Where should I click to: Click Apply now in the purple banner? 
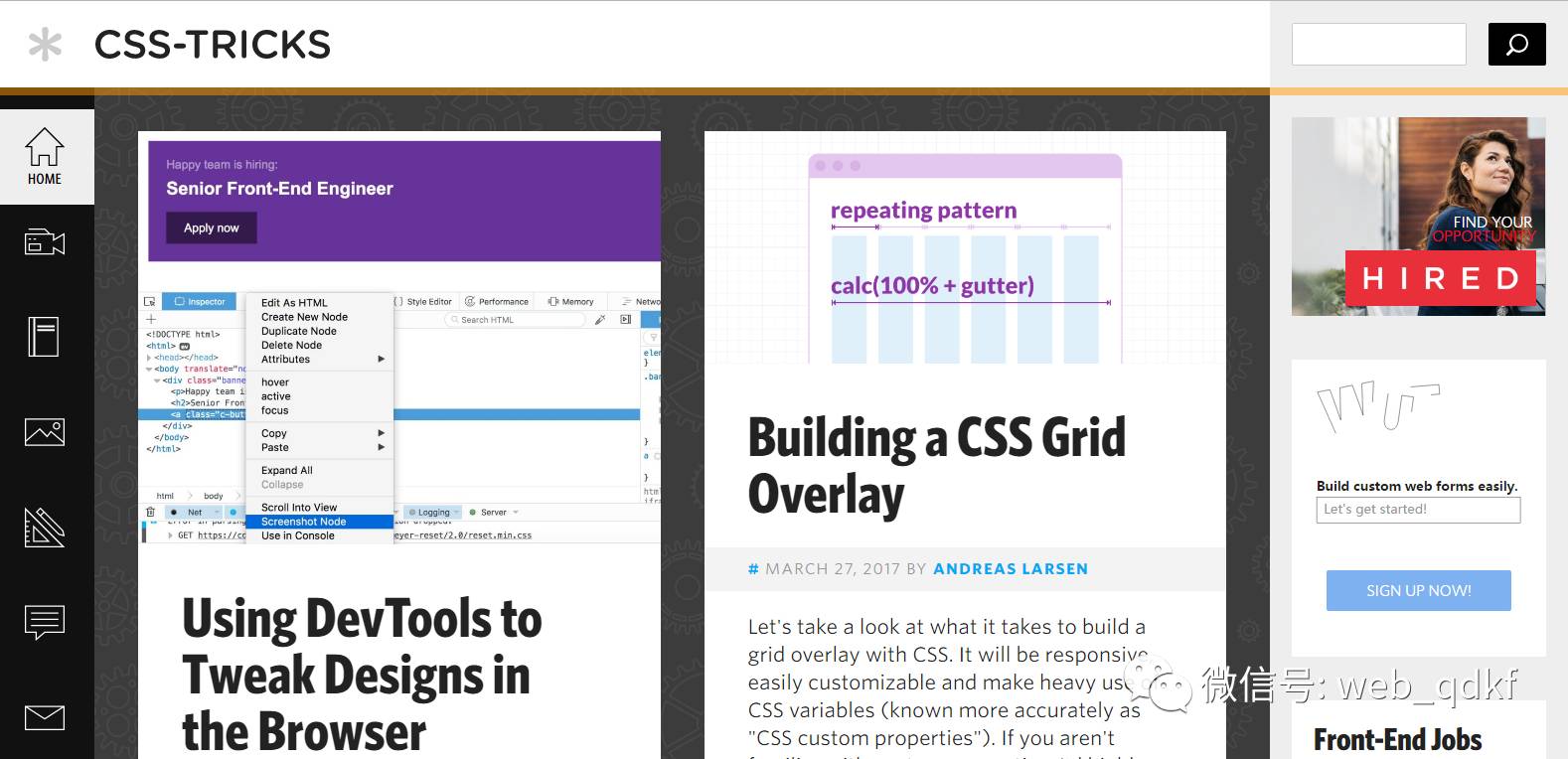pos(211,228)
